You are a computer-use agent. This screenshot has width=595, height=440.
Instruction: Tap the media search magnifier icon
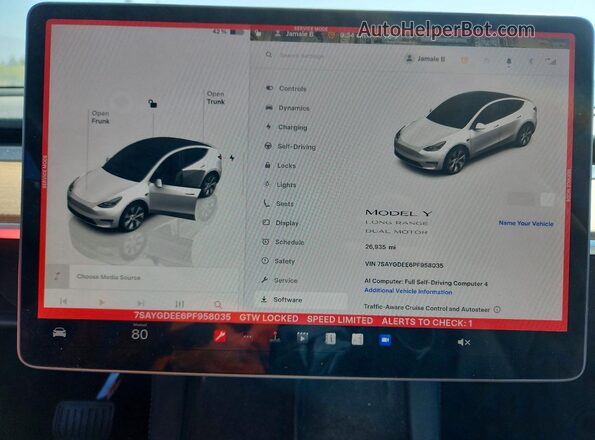(x=218, y=305)
